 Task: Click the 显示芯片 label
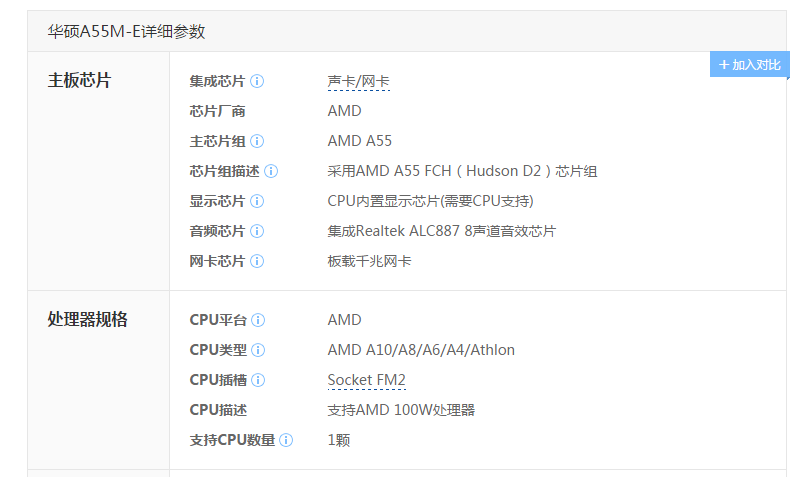coord(217,201)
